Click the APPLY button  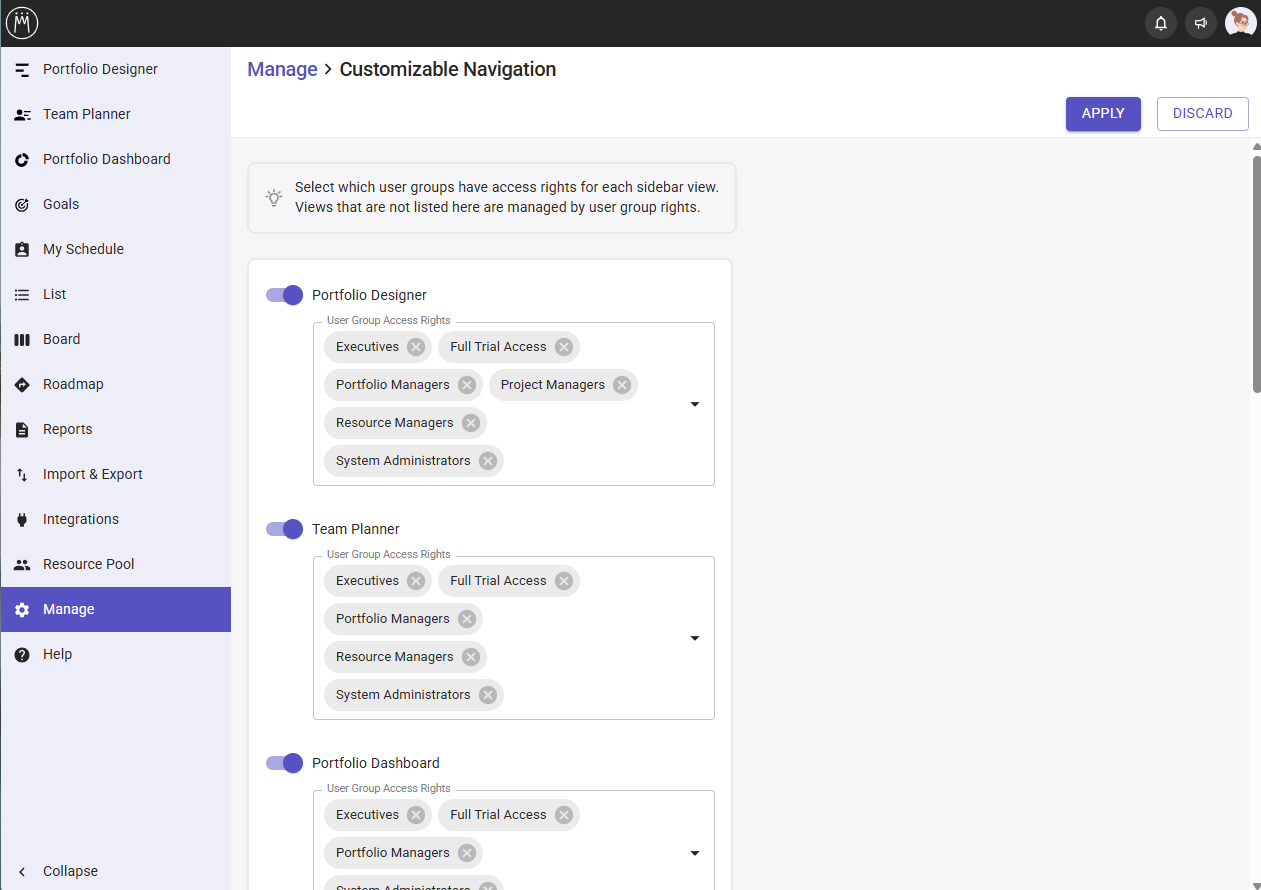click(x=1103, y=114)
